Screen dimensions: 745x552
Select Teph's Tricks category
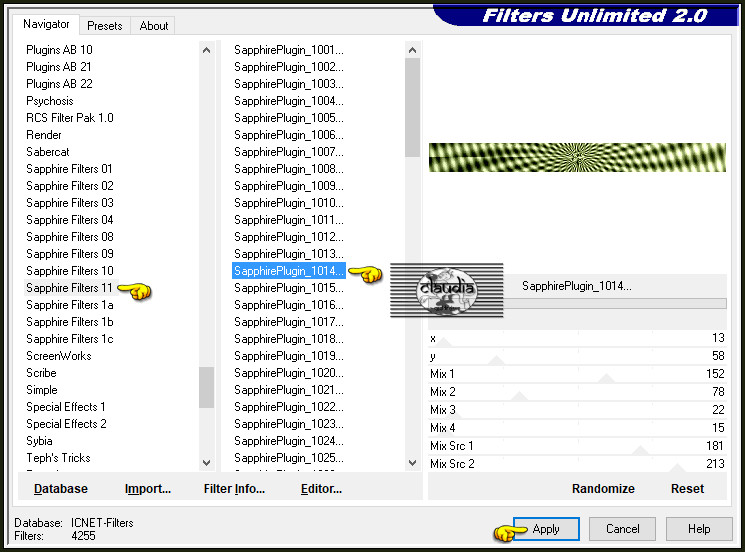pyautogui.click(x=58, y=458)
